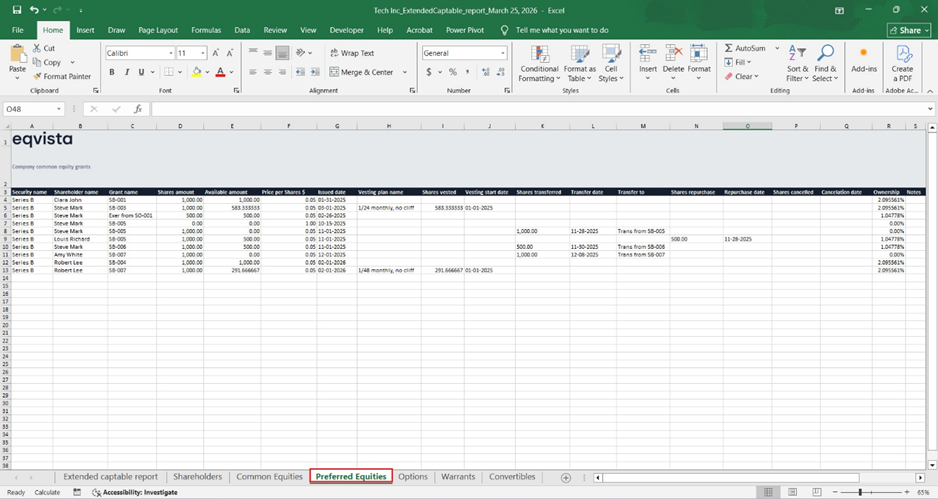Viewport: 938px width, 499px height.
Task: Add a new sheet with plus button
Action: (x=566, y=477)
